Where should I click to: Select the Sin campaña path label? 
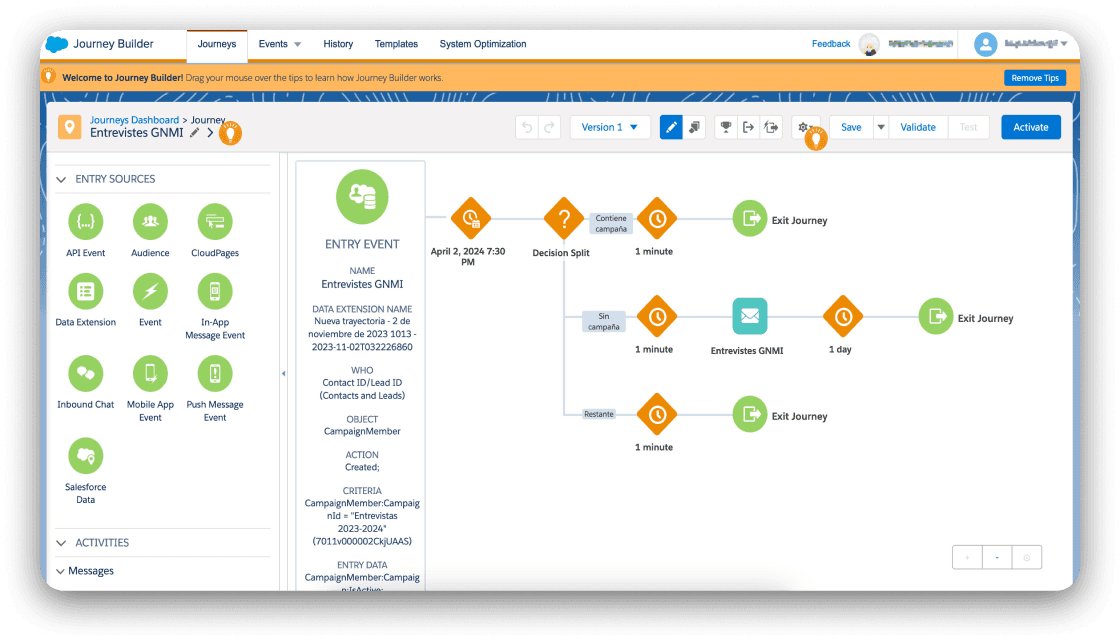tap(604, 321)
